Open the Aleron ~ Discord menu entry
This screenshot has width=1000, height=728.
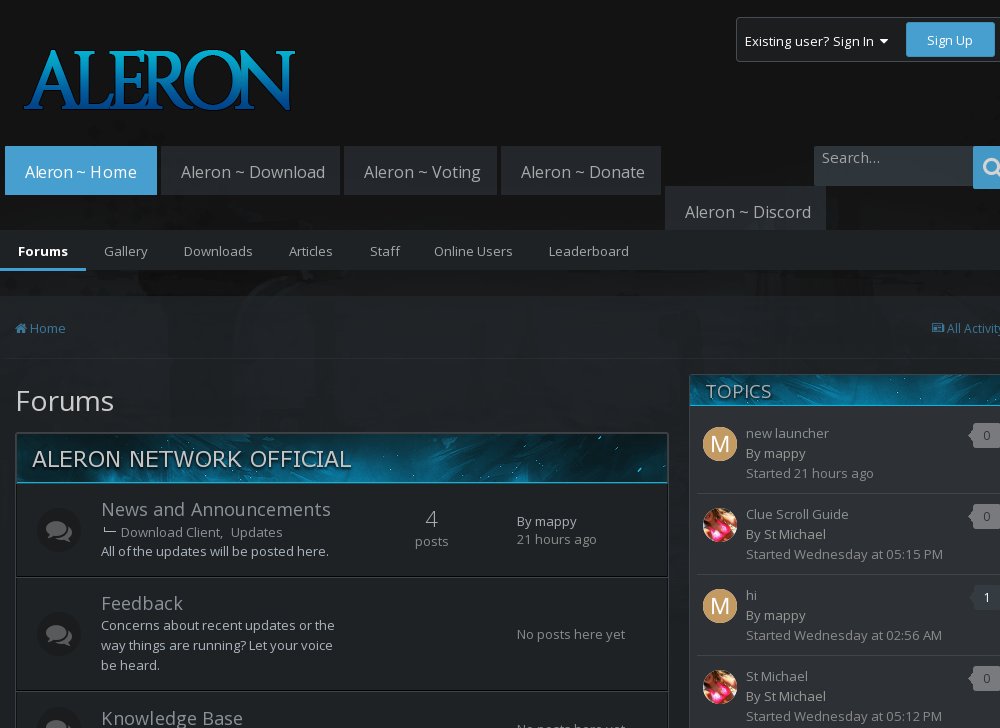point(748,212)
